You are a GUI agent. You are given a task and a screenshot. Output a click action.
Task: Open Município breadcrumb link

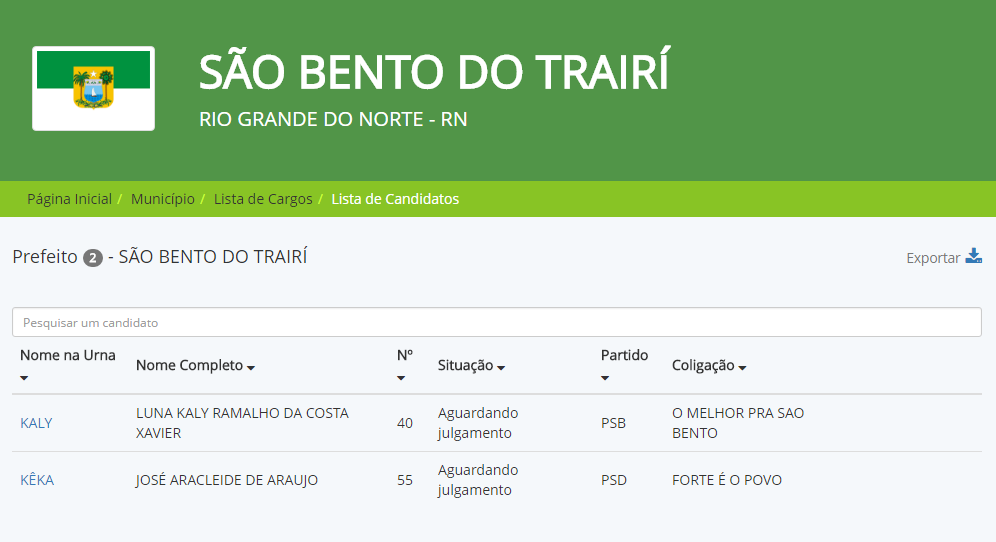162,199
